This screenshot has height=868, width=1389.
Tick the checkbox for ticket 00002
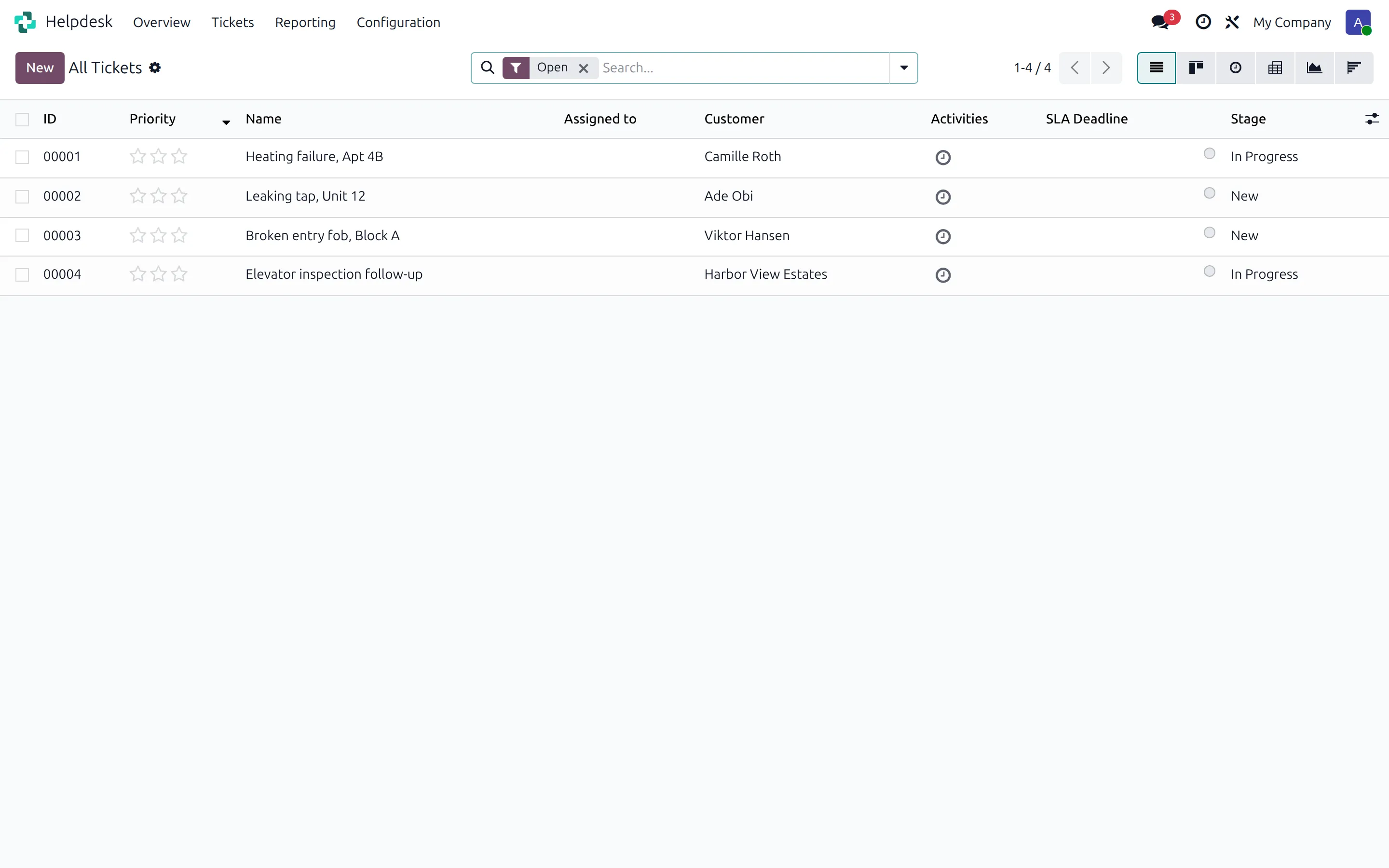point(22,197)
